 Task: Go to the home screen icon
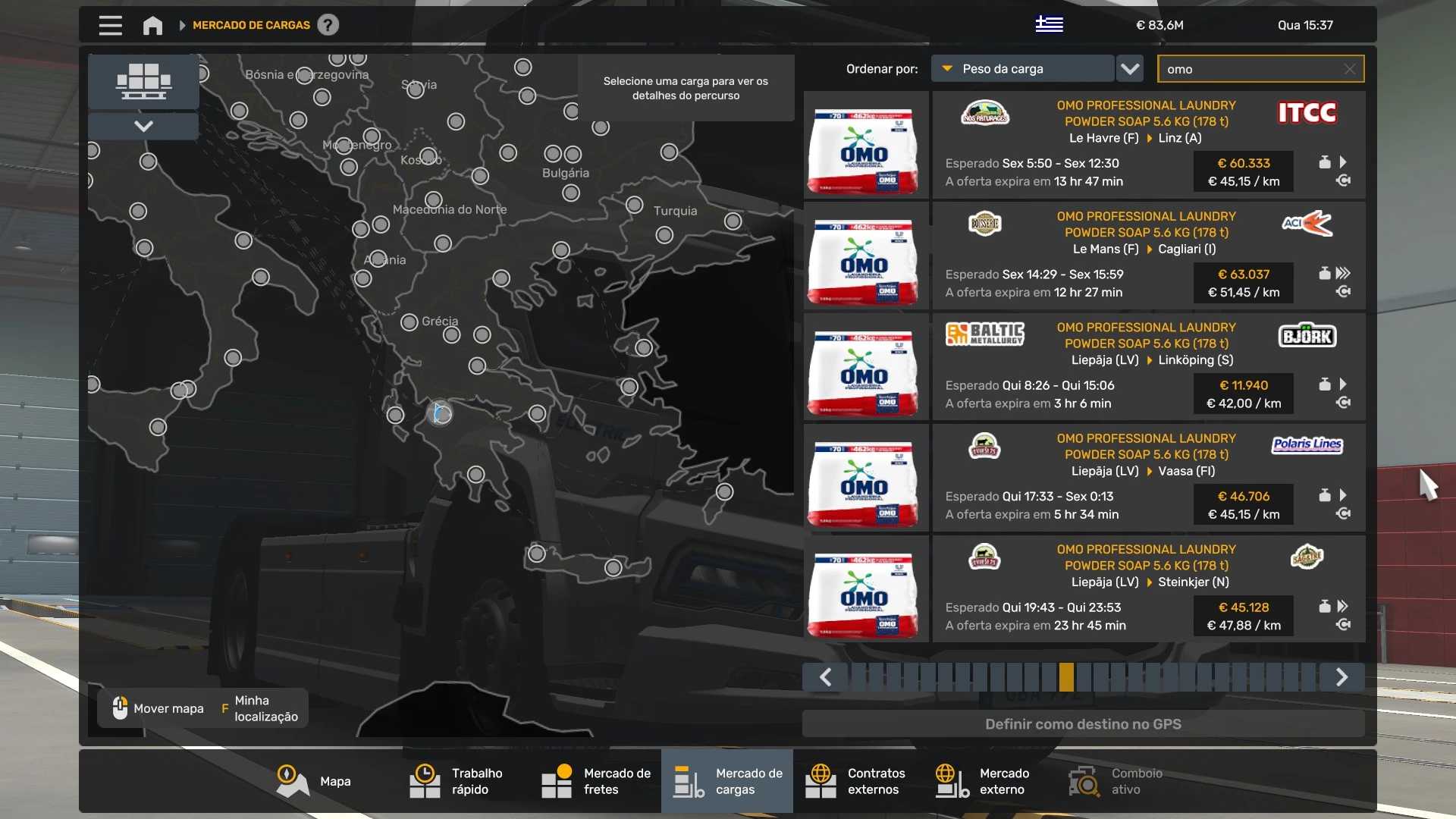tap(152, 25)
